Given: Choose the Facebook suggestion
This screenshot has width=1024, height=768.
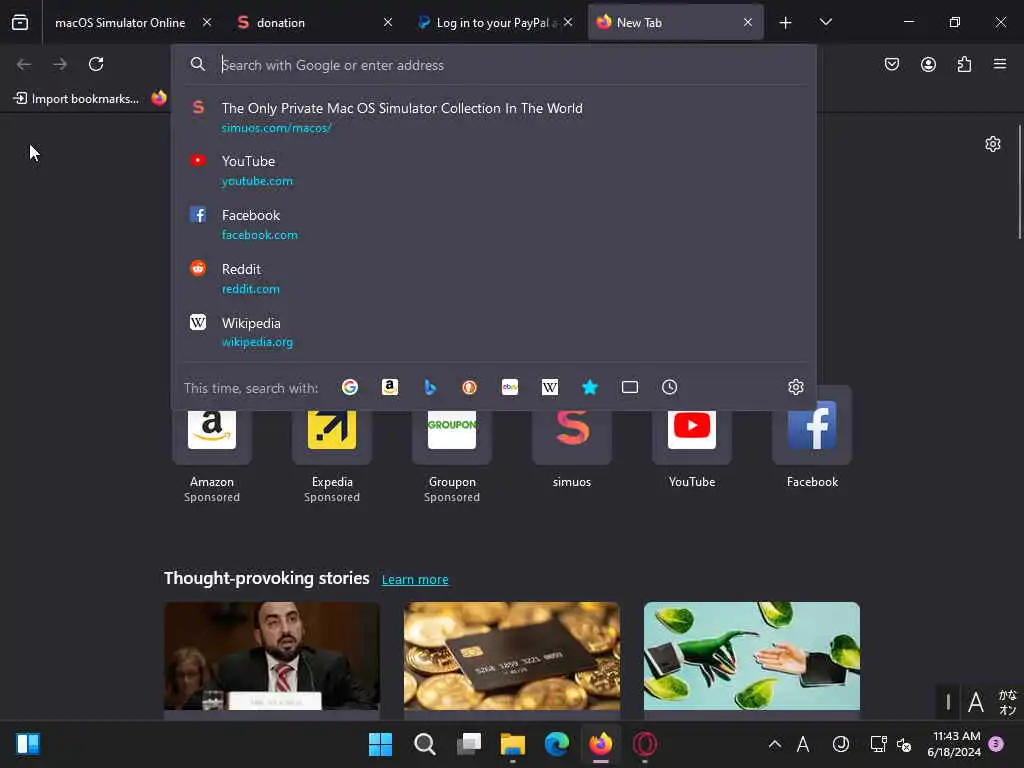Looking at the screenshot, I should tap(494, 225).
